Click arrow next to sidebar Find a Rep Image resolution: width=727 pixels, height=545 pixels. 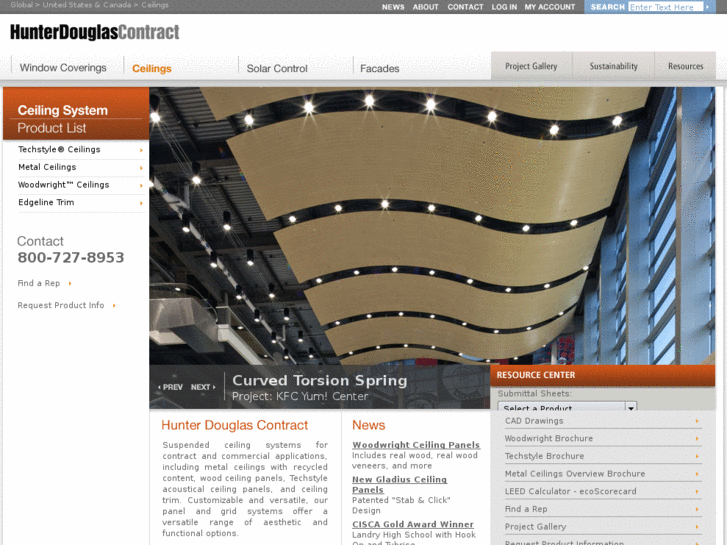pos(70,283)
